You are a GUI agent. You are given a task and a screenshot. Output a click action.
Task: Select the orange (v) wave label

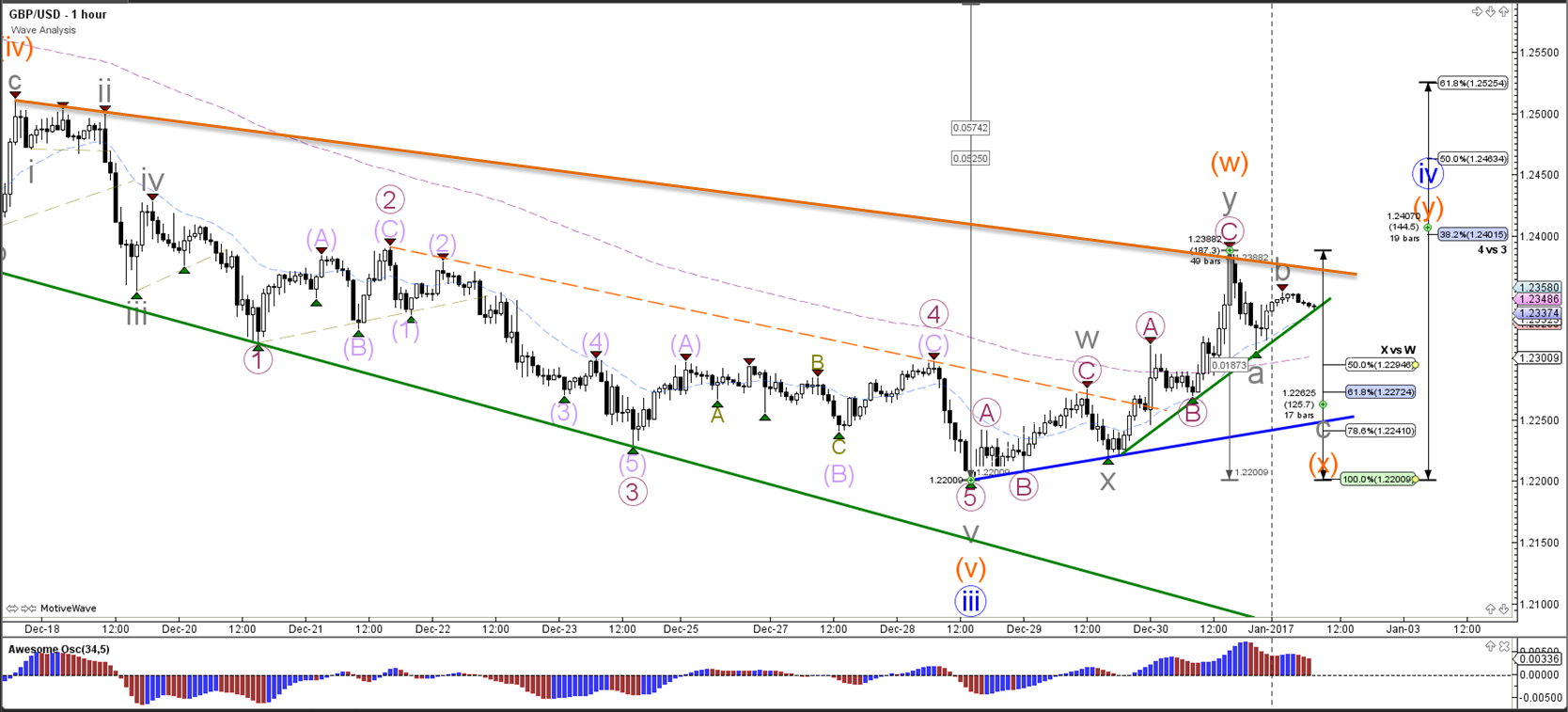pyautogui.click(x=970, y=569)
